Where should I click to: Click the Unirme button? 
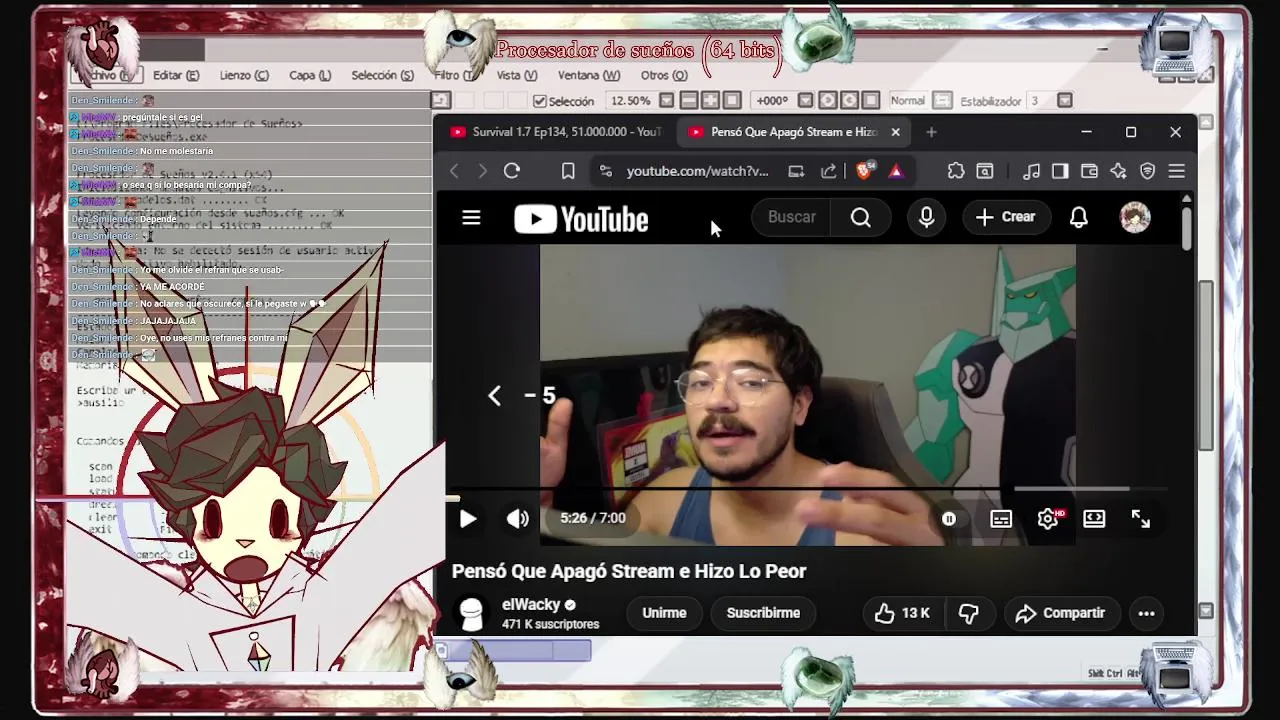(664, 613)
